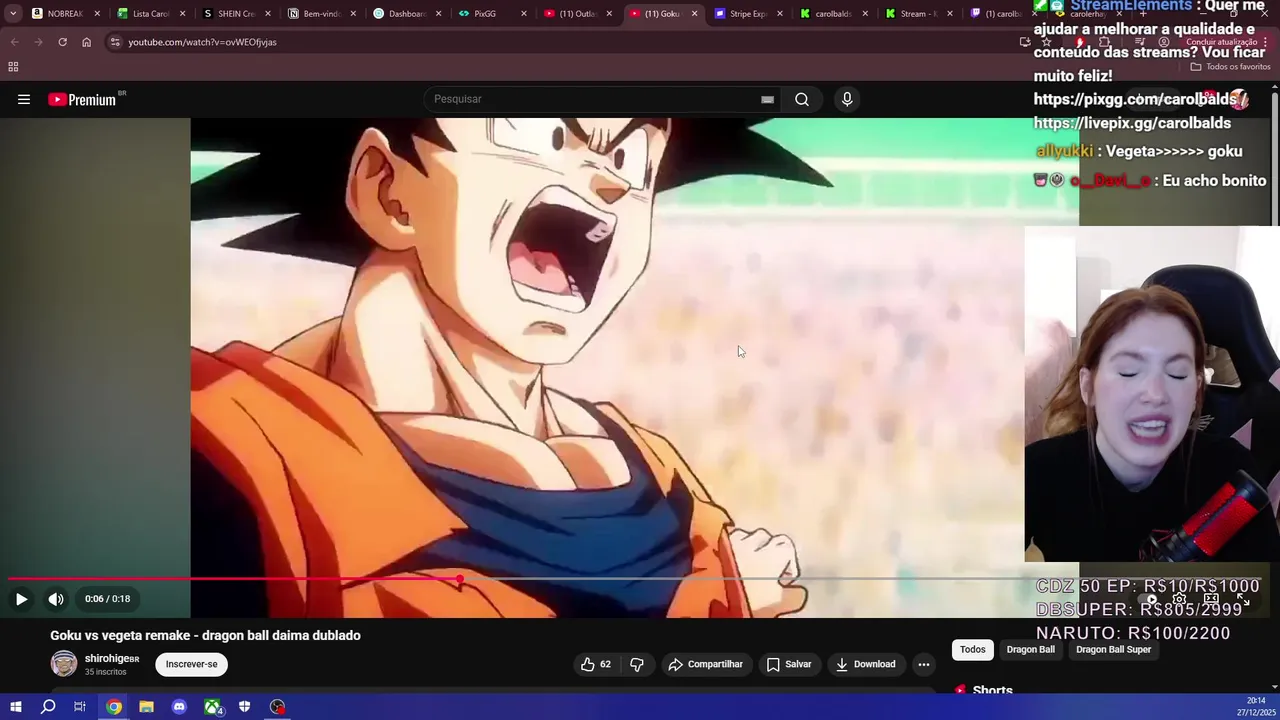Close the PixGG tab
This screenshot has height=720, width=1280.
click(x=524, y=14)
